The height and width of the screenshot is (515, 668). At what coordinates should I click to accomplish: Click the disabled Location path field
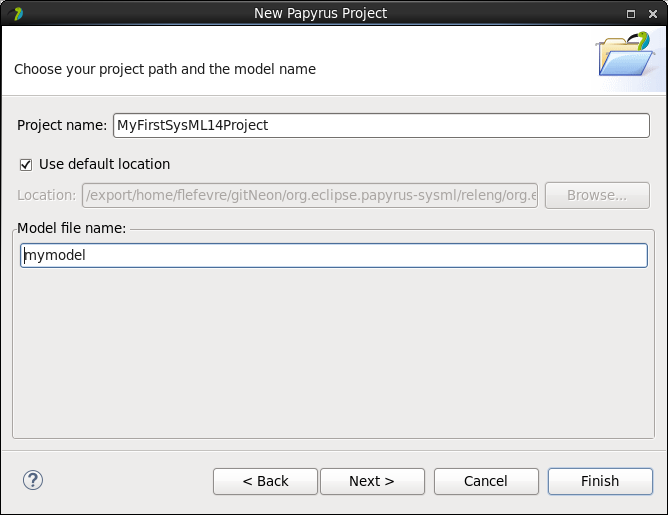[310, 196]
